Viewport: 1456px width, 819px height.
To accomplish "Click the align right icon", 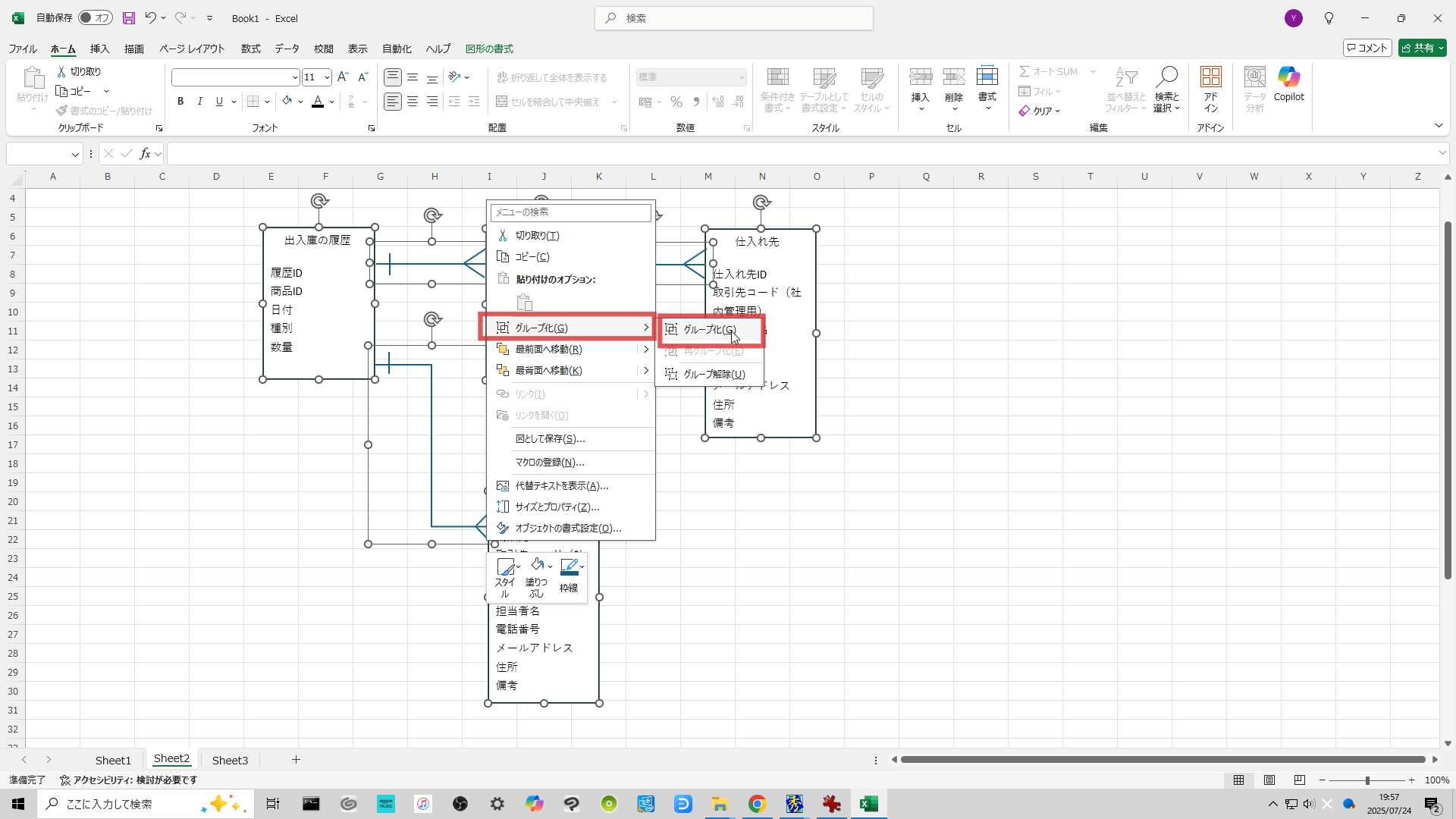I will (432, 102).
